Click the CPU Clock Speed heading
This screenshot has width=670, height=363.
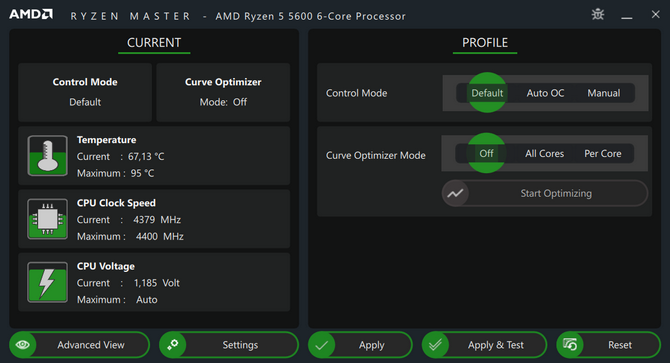pos(116,203)
